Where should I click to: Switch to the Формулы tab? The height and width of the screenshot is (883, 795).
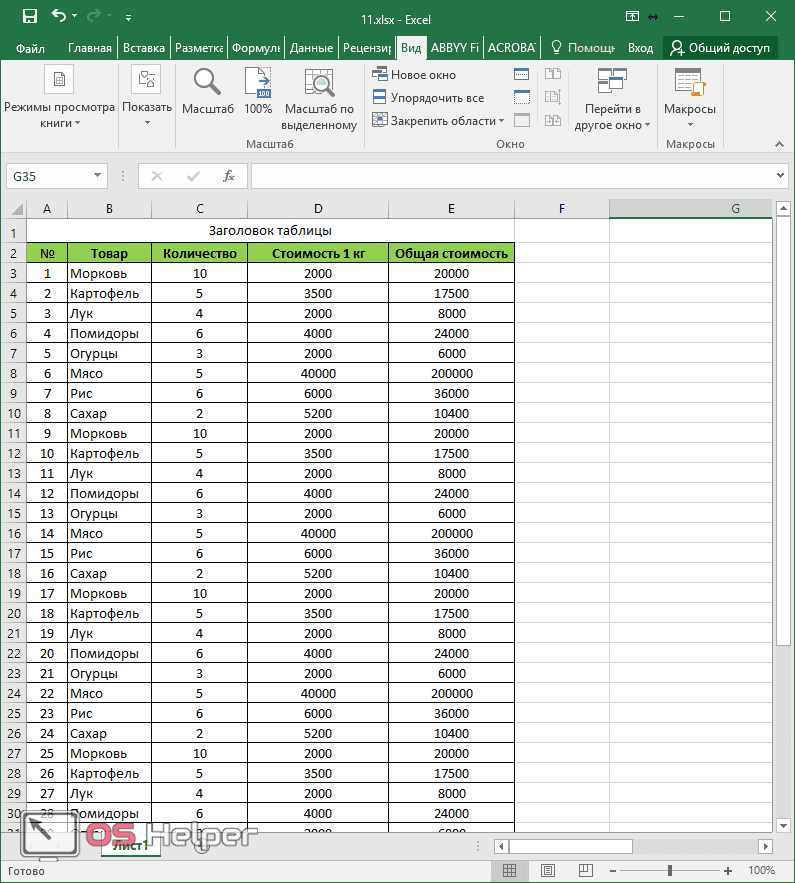[x=256, y=48]
